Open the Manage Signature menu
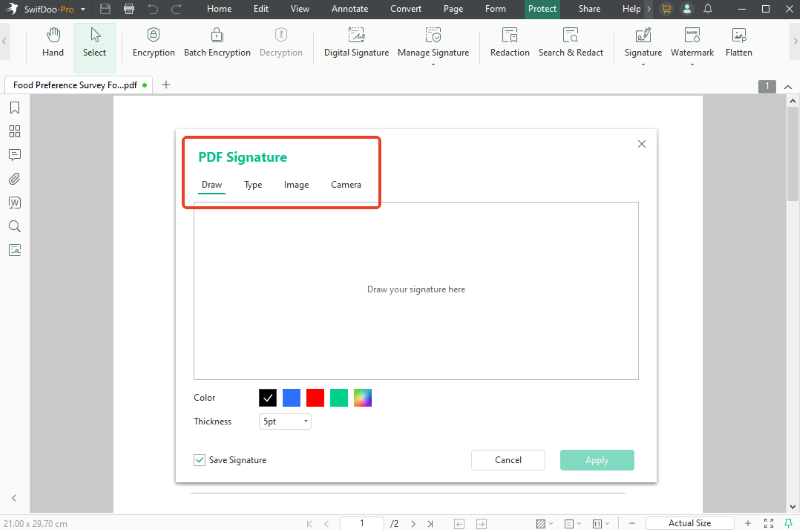 click(433, 44)
